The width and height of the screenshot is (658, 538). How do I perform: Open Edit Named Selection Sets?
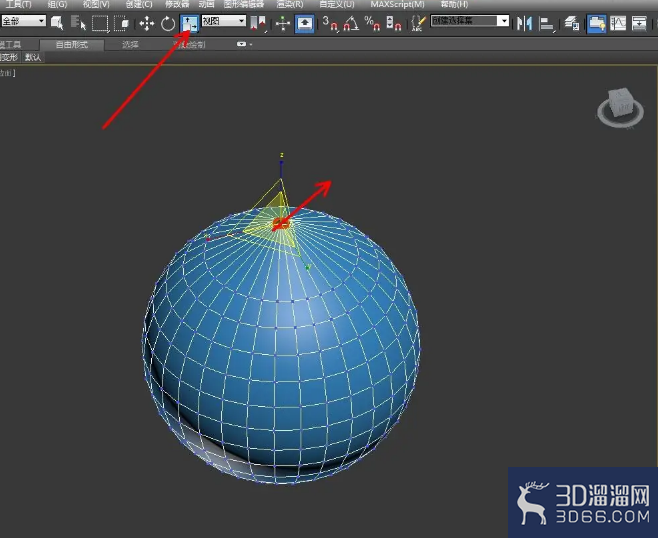[418, 24]
